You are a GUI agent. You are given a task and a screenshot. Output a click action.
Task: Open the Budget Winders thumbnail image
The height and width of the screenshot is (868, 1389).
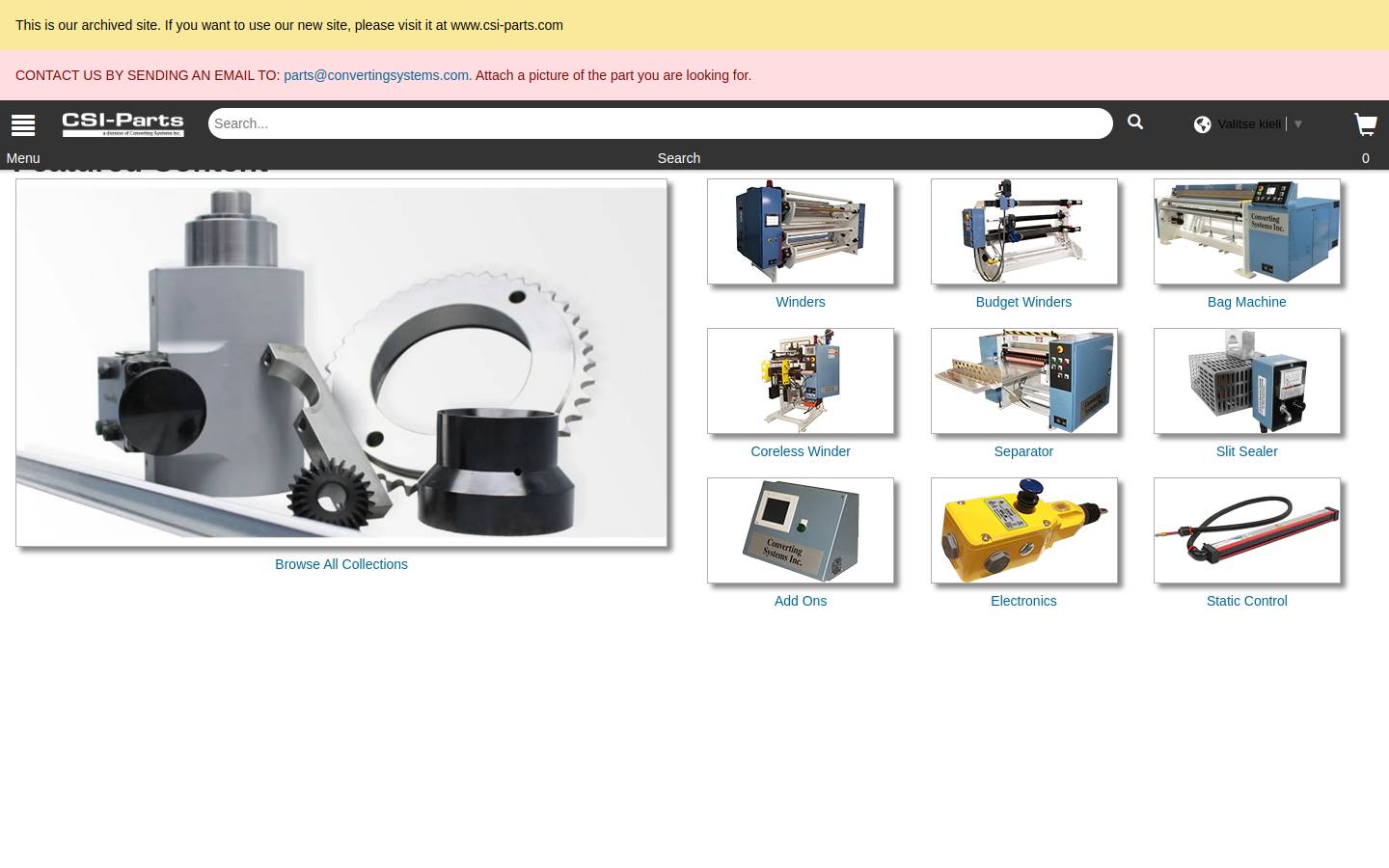coord(1024,231)
